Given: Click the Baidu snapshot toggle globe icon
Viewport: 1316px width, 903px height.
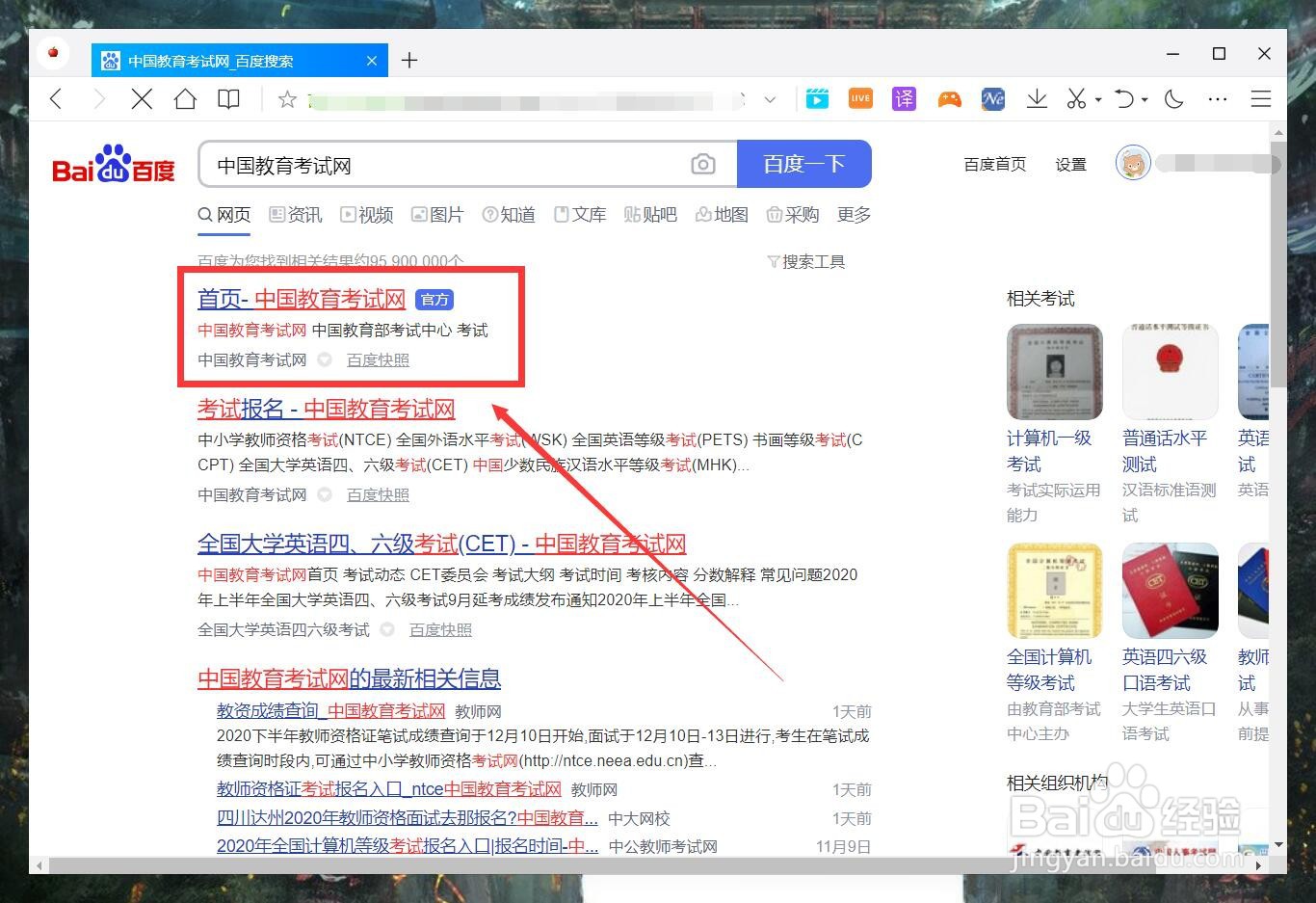Looking at the screenshot, I should (324, 359).
